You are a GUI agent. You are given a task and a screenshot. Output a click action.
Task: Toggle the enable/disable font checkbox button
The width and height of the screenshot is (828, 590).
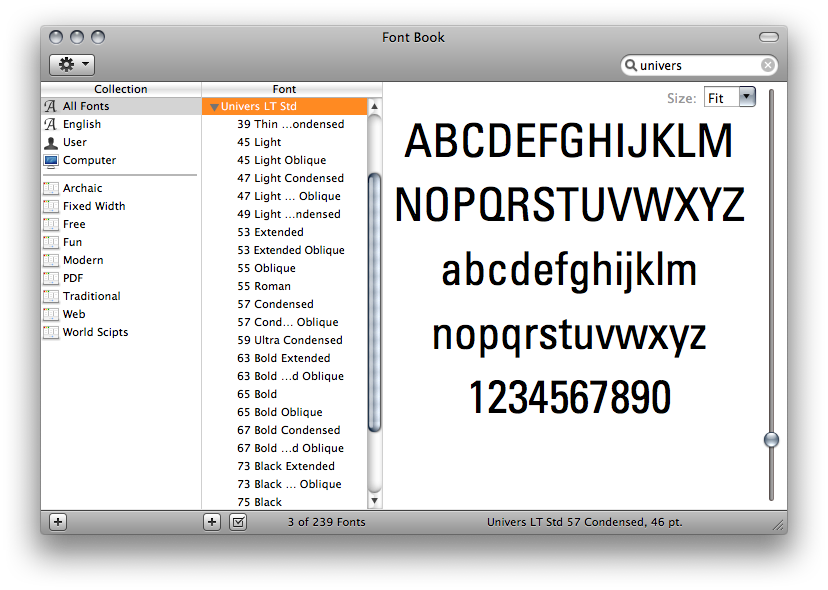tap(238, 522)
